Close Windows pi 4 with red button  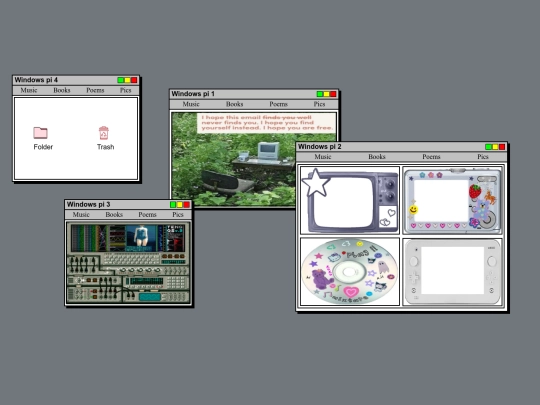(134, 80)
